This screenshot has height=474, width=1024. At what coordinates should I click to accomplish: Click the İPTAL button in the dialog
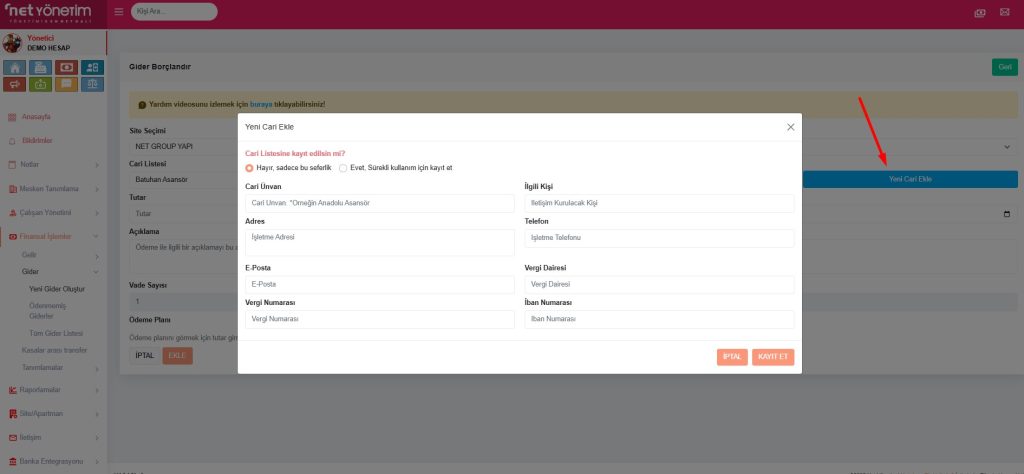pyautogui.click(x=731, y=357)
